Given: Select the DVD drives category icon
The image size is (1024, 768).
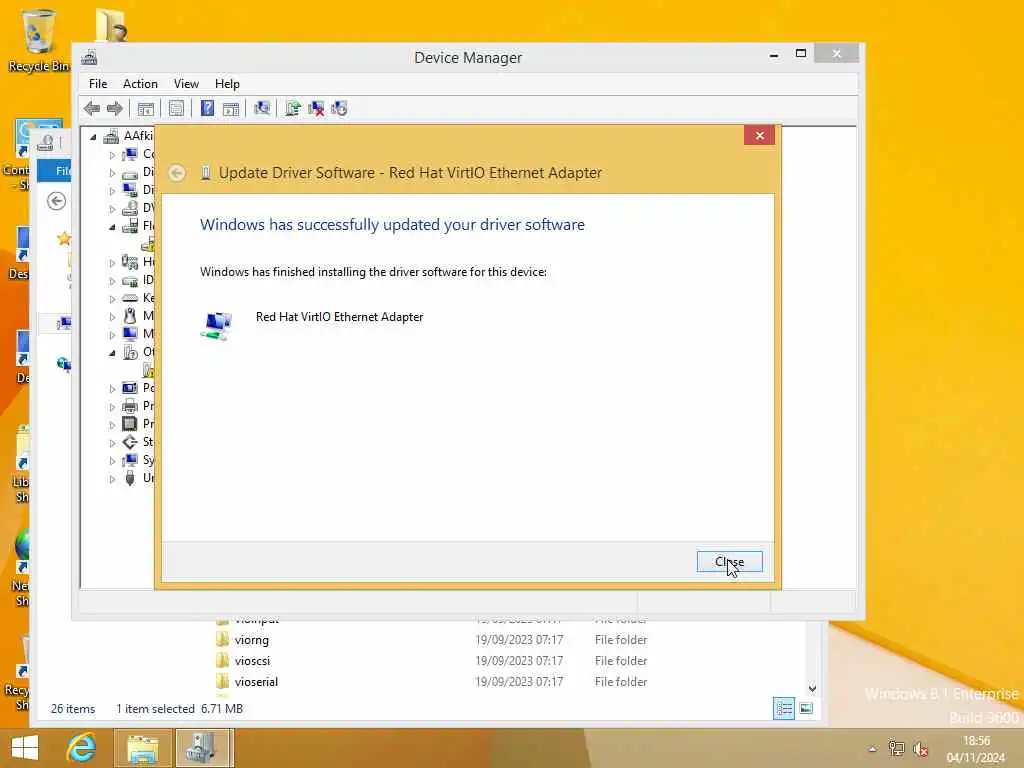Looking at the screenshot, I should (x=130, y=208).
